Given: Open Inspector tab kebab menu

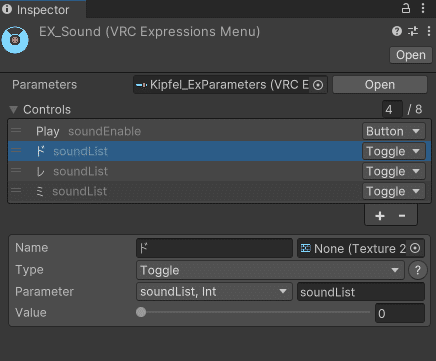Looking at the screenshot, I should pyautogui.click(x=423, y=8).
